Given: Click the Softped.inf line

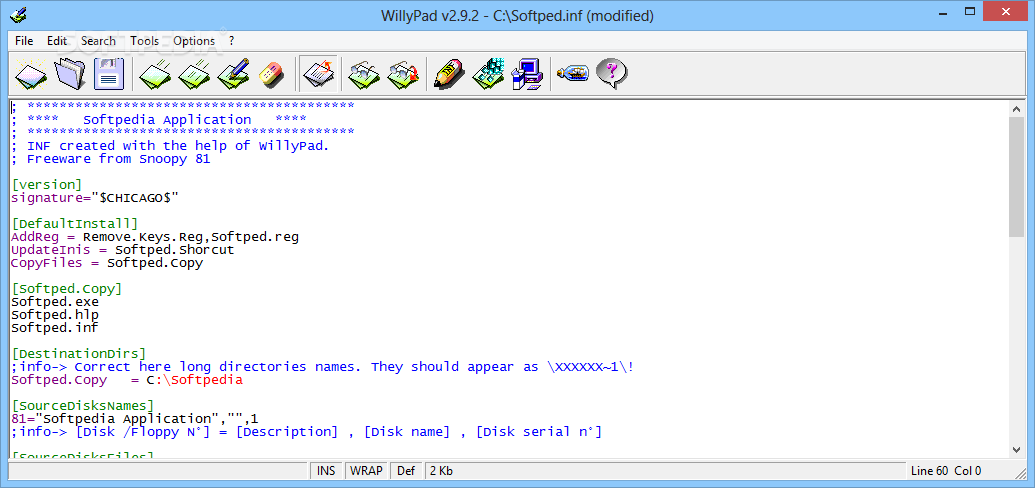Looking at the screenshot, I should click(55, 328).
